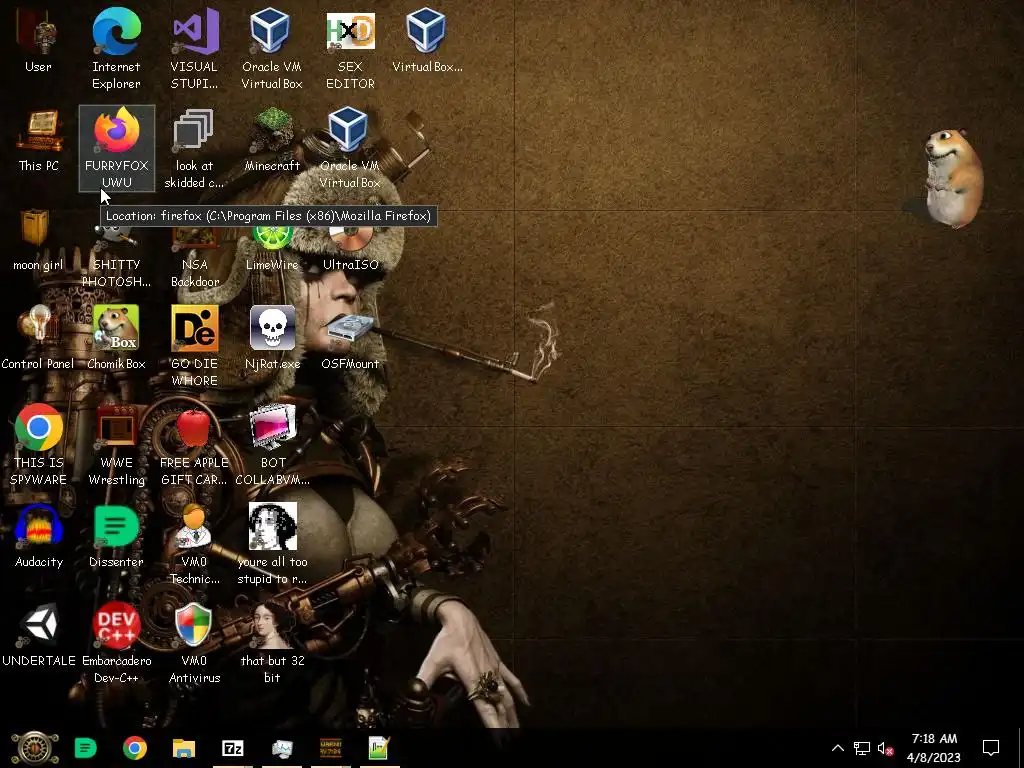Open the steampunk Start button
Screen dimensions: 1024x768
35,748
